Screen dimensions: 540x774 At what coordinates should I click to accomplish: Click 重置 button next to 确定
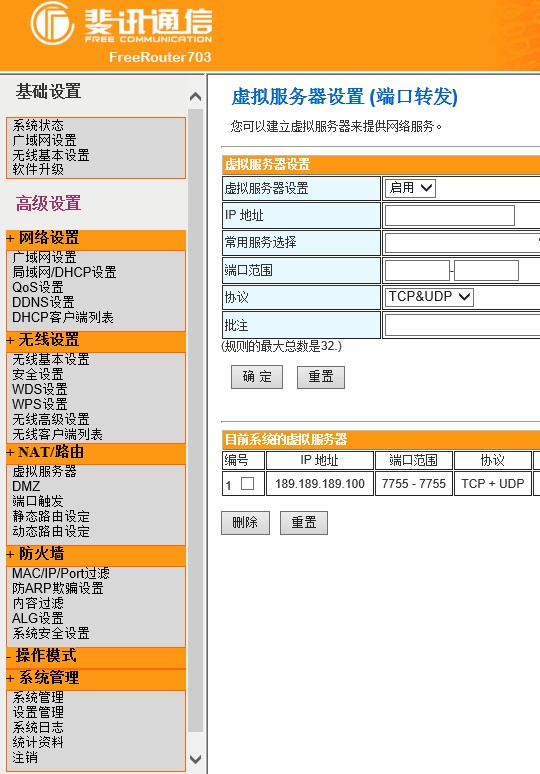(x=321, y=377)
